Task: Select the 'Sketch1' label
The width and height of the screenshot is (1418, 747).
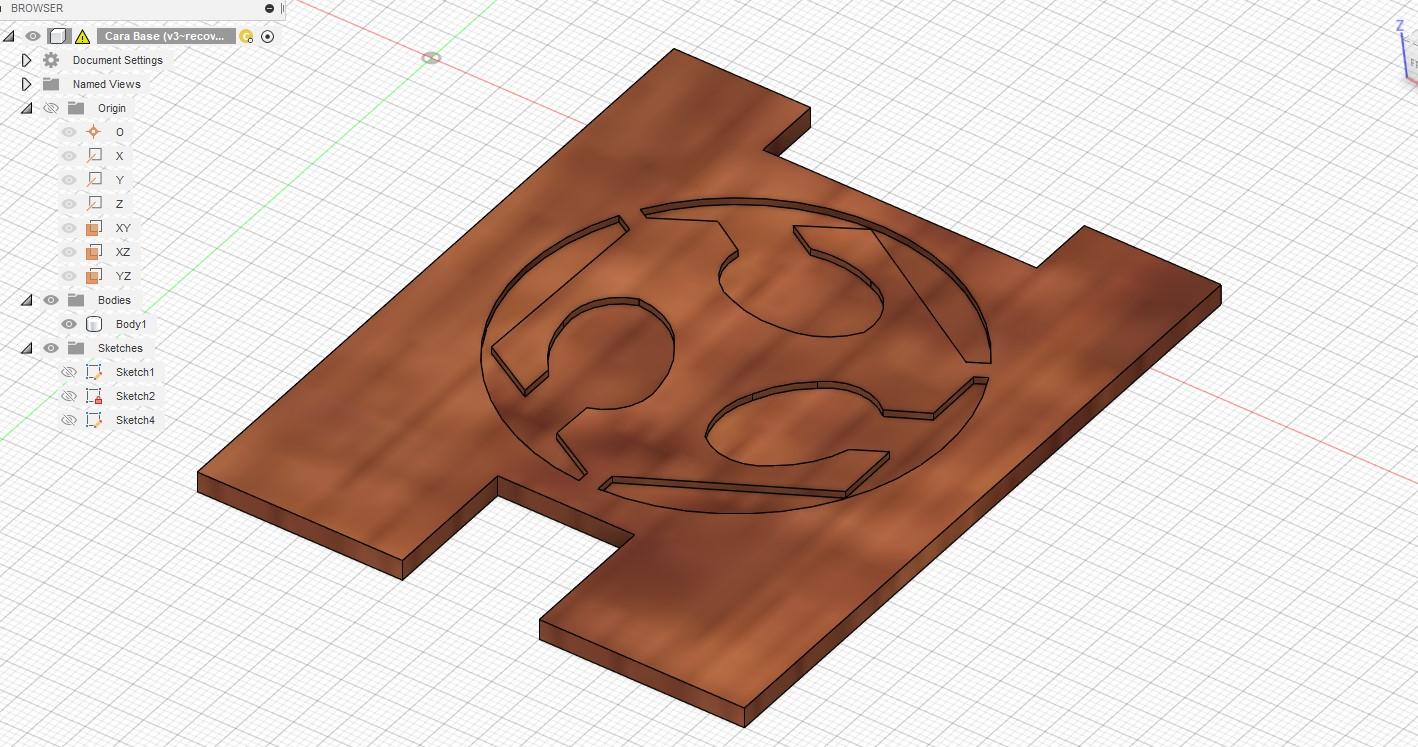Action: point(135,372)
